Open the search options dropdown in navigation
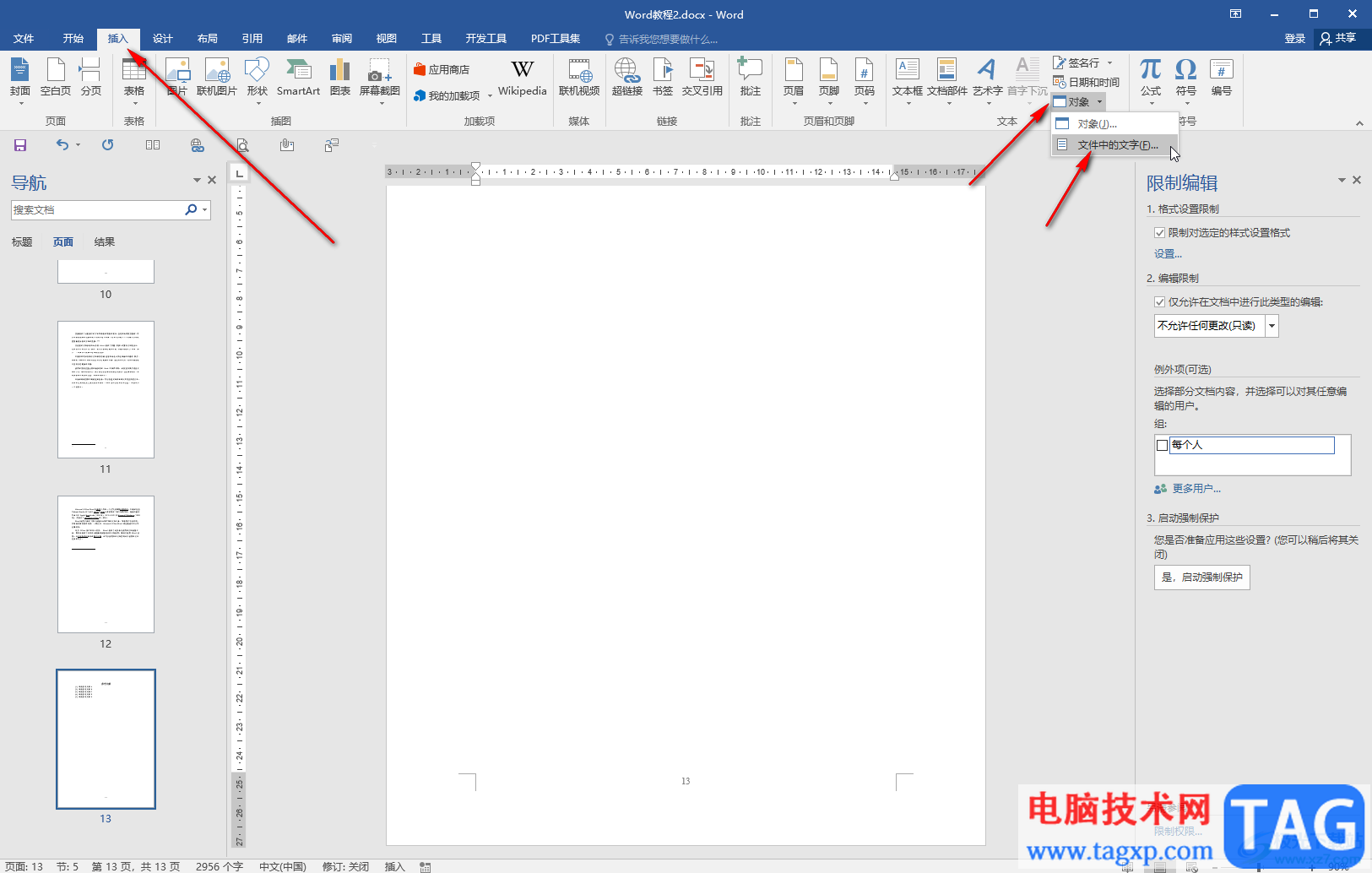 click(x=205, y=210)
